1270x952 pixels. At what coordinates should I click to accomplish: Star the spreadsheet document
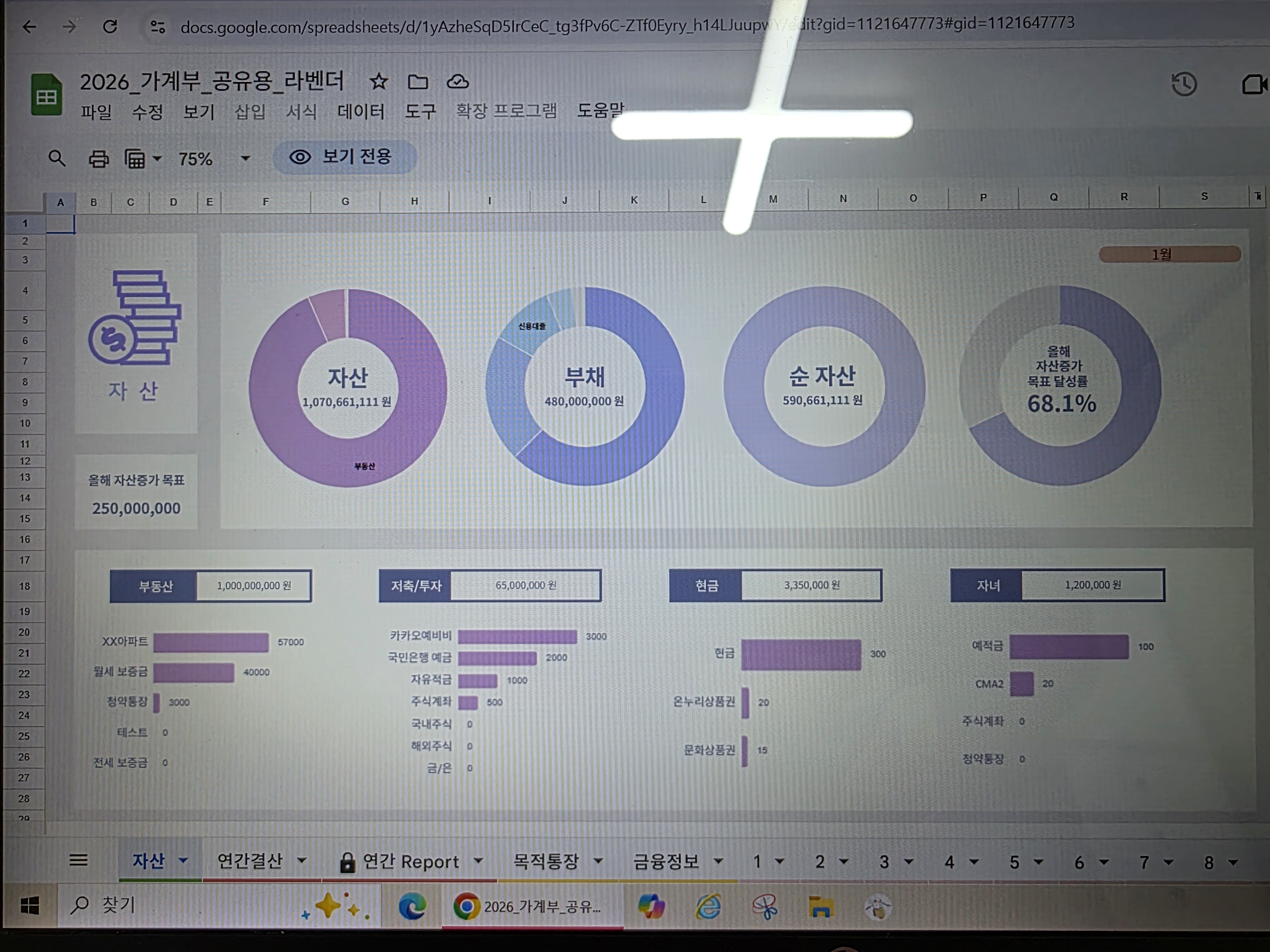click(378, 82)
